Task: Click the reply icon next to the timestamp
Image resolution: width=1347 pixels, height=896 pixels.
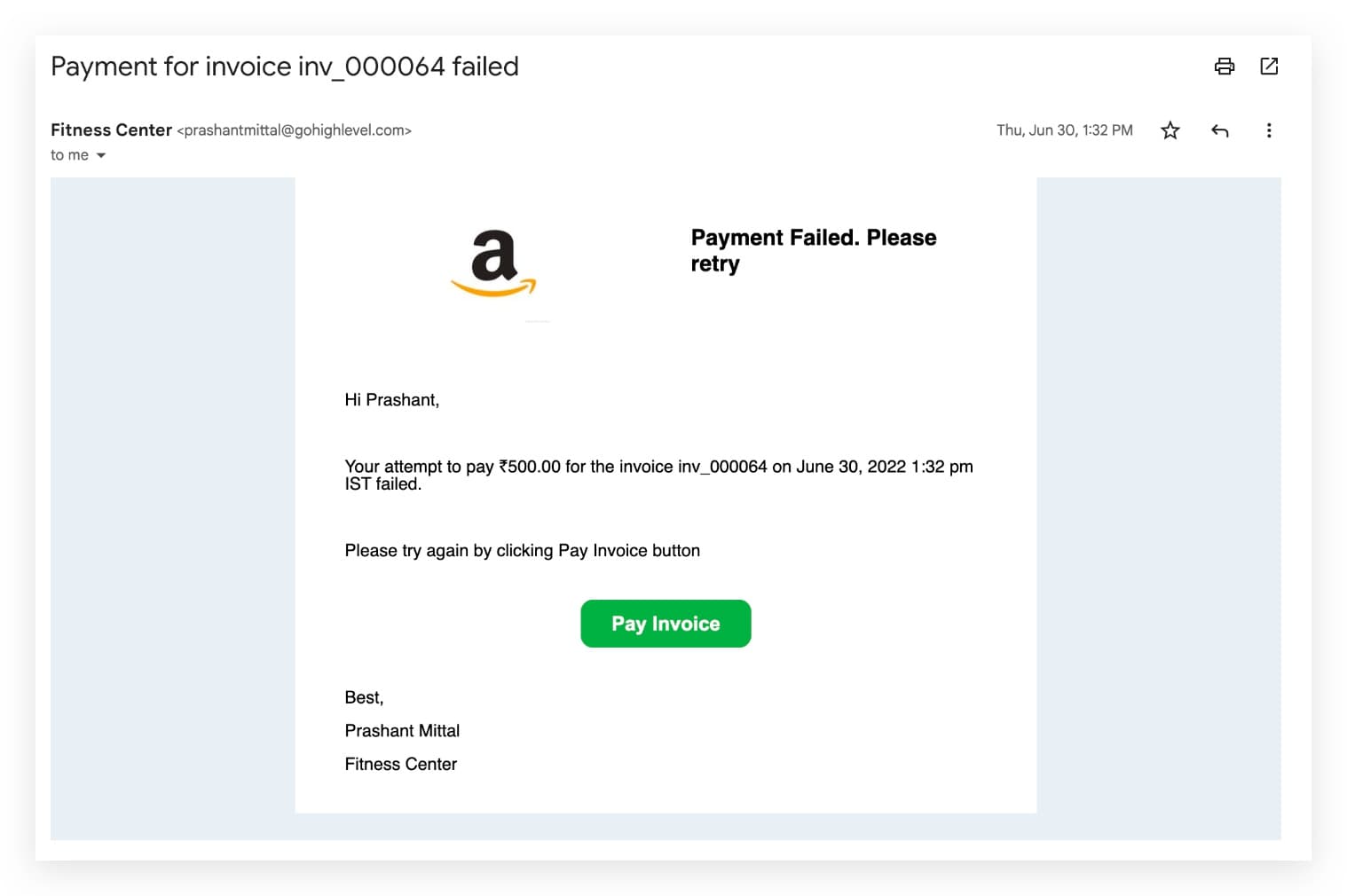Action: tap(1219, 130)
